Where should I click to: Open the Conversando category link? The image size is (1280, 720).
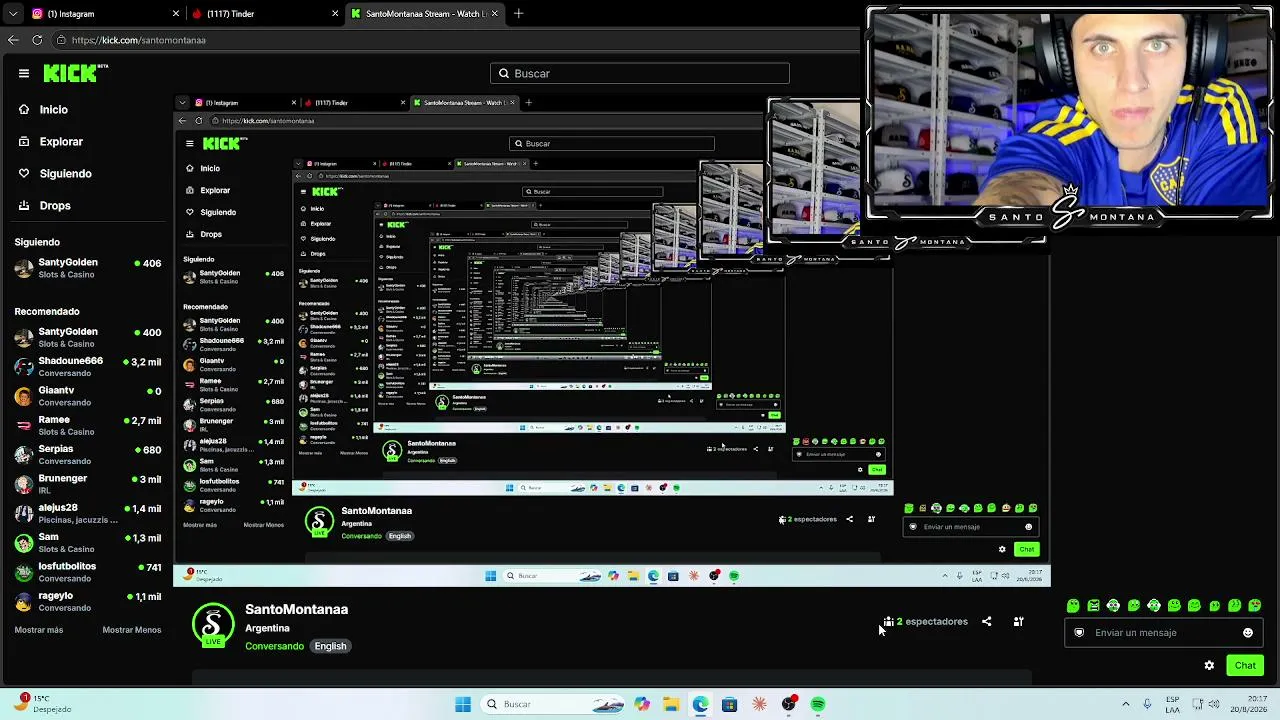[x=274, y=646]
